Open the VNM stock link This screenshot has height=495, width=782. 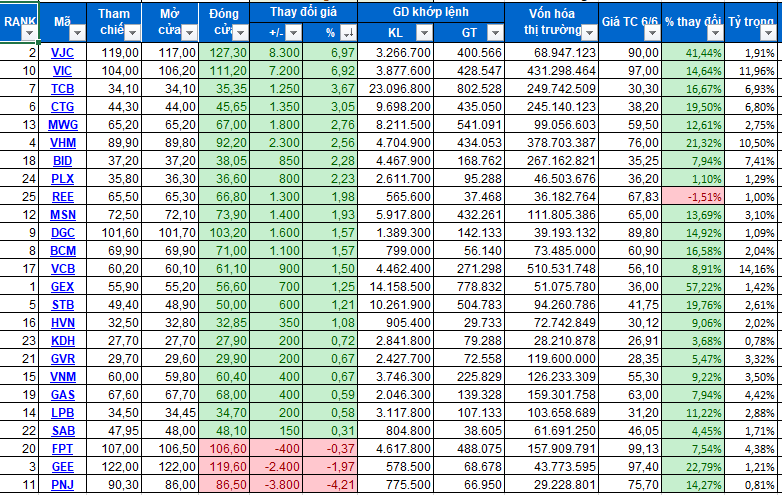pyautogui.click(x=63, y=376)
